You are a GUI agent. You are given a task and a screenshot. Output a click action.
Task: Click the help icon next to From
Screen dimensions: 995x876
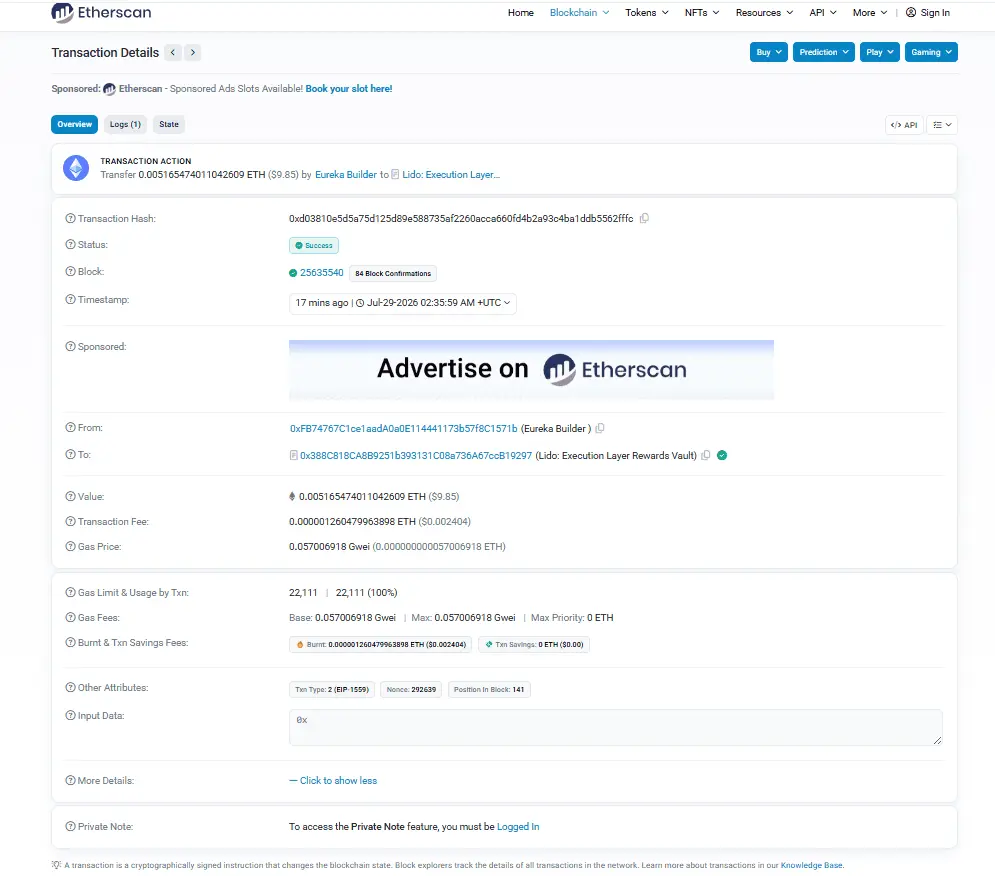tap(70, 428)
